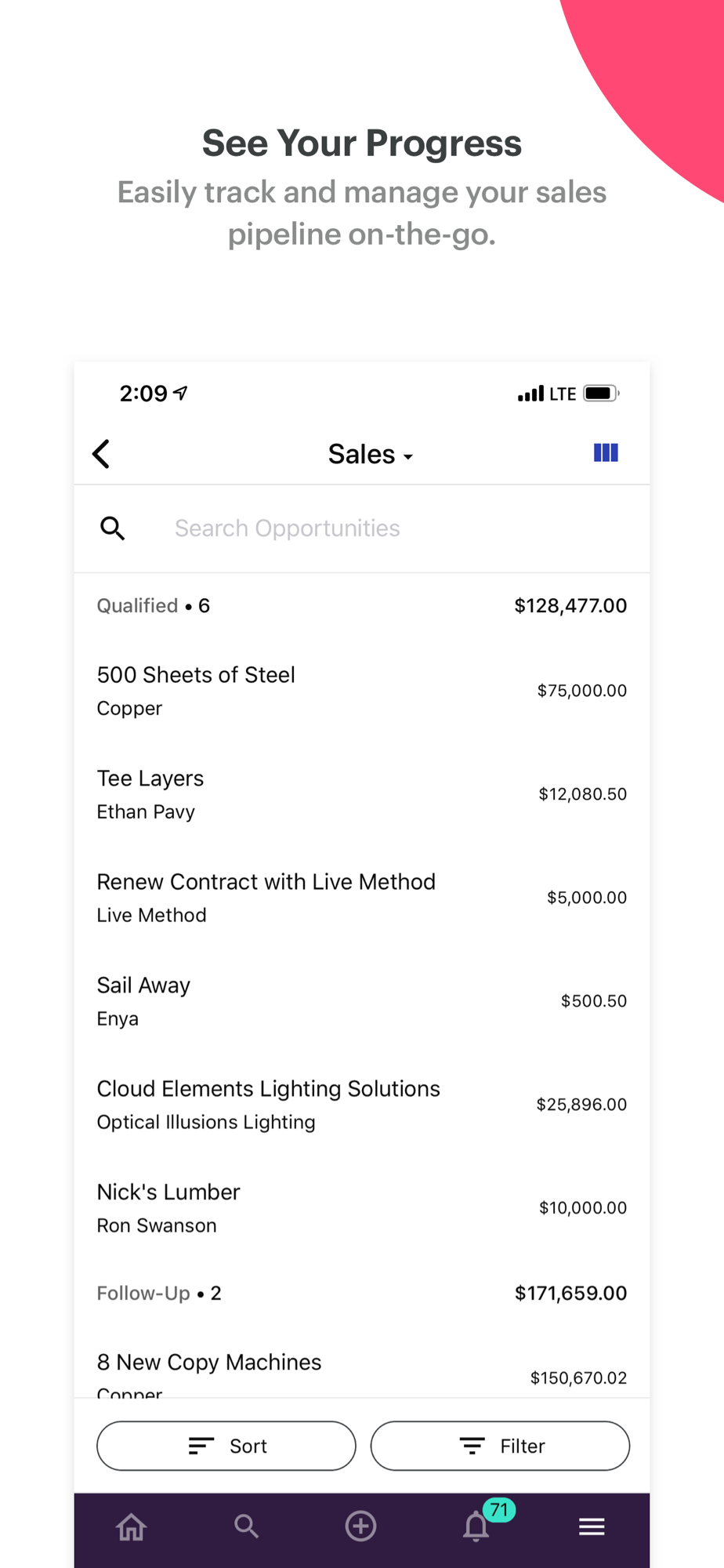Switch to the board columns view
This screenshot has height=1568, width=724.
[x=606, y=453]
